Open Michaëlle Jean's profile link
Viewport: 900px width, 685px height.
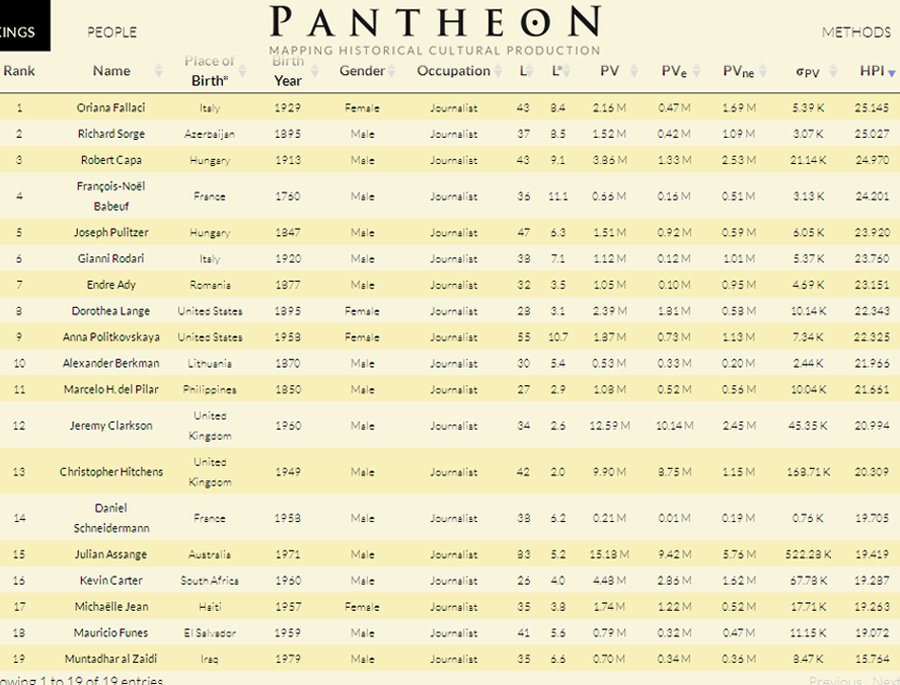111,606
